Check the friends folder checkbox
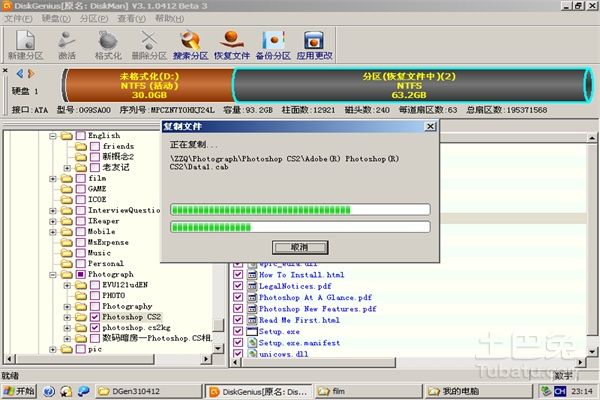This screenshot has width=600, height=400. (95, 146)
